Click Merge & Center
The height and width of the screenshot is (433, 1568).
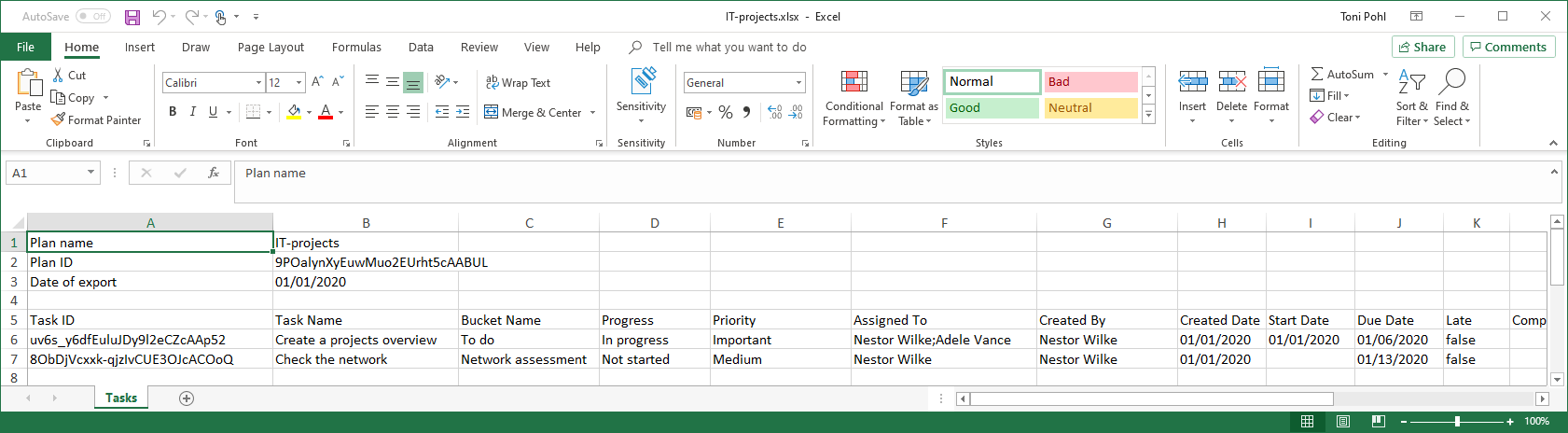point(534,113)
